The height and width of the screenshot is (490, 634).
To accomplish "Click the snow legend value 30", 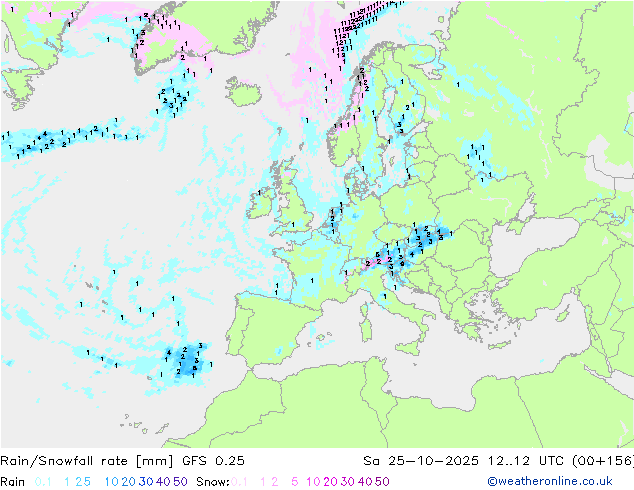I will [348, 482].
